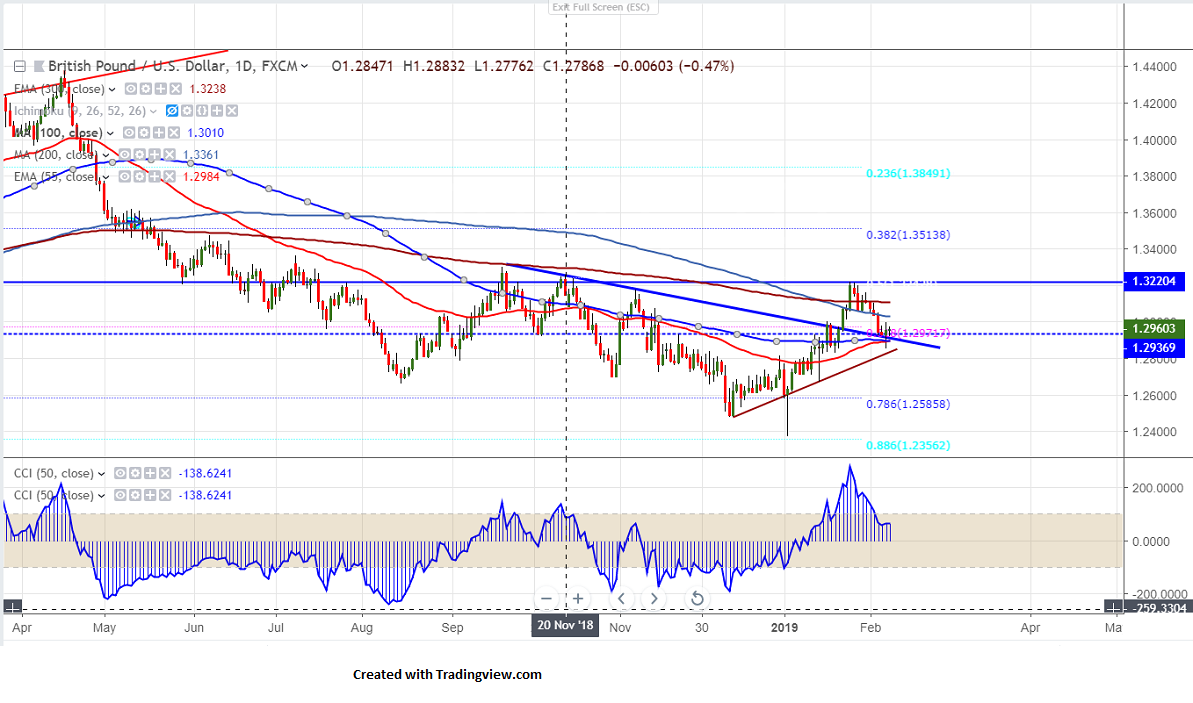1193x703 pixels.
Task: Open settings gear of the first CCI indicator
Action: 135,473
